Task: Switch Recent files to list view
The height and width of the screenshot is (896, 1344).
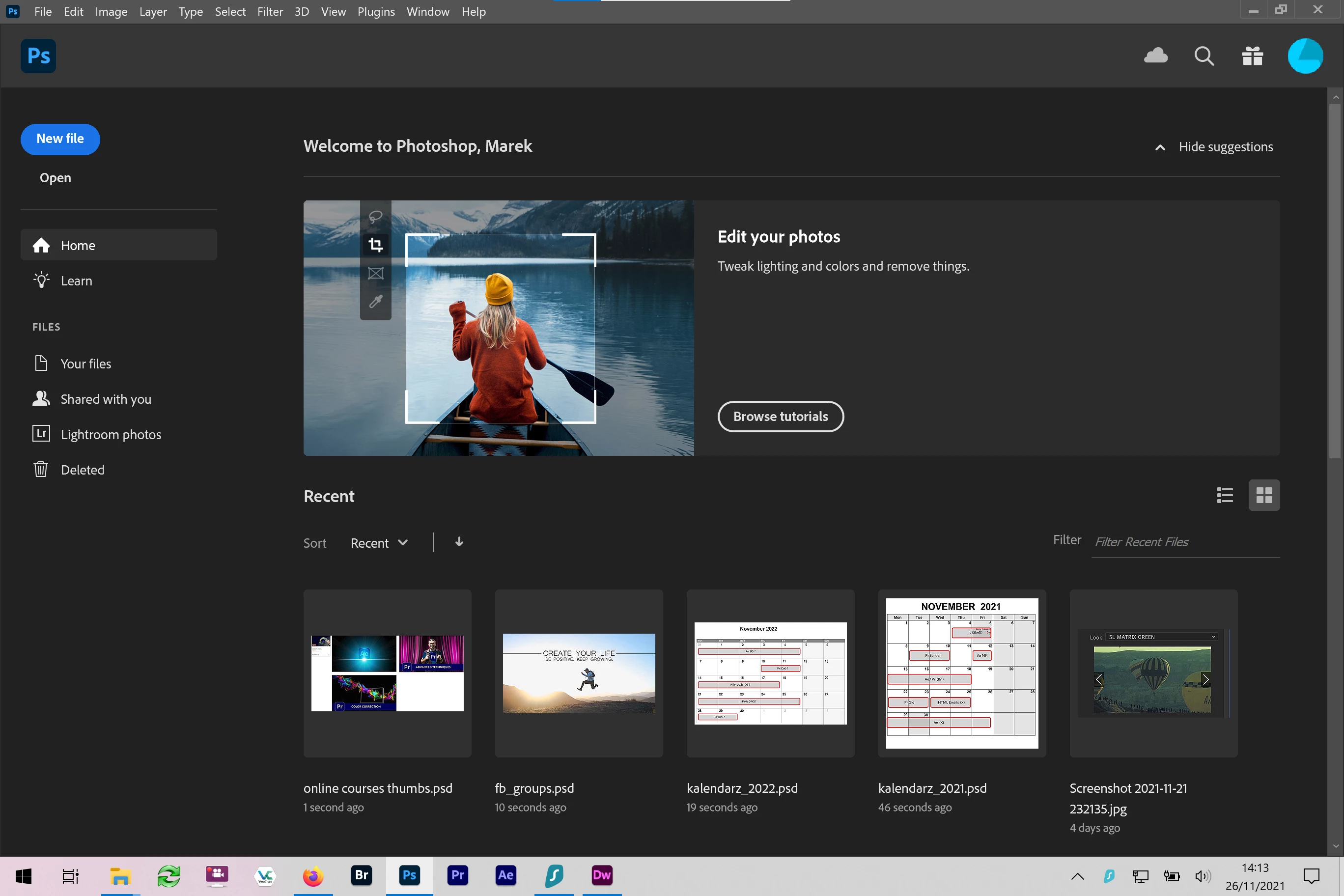Action: pos(1225,495)
